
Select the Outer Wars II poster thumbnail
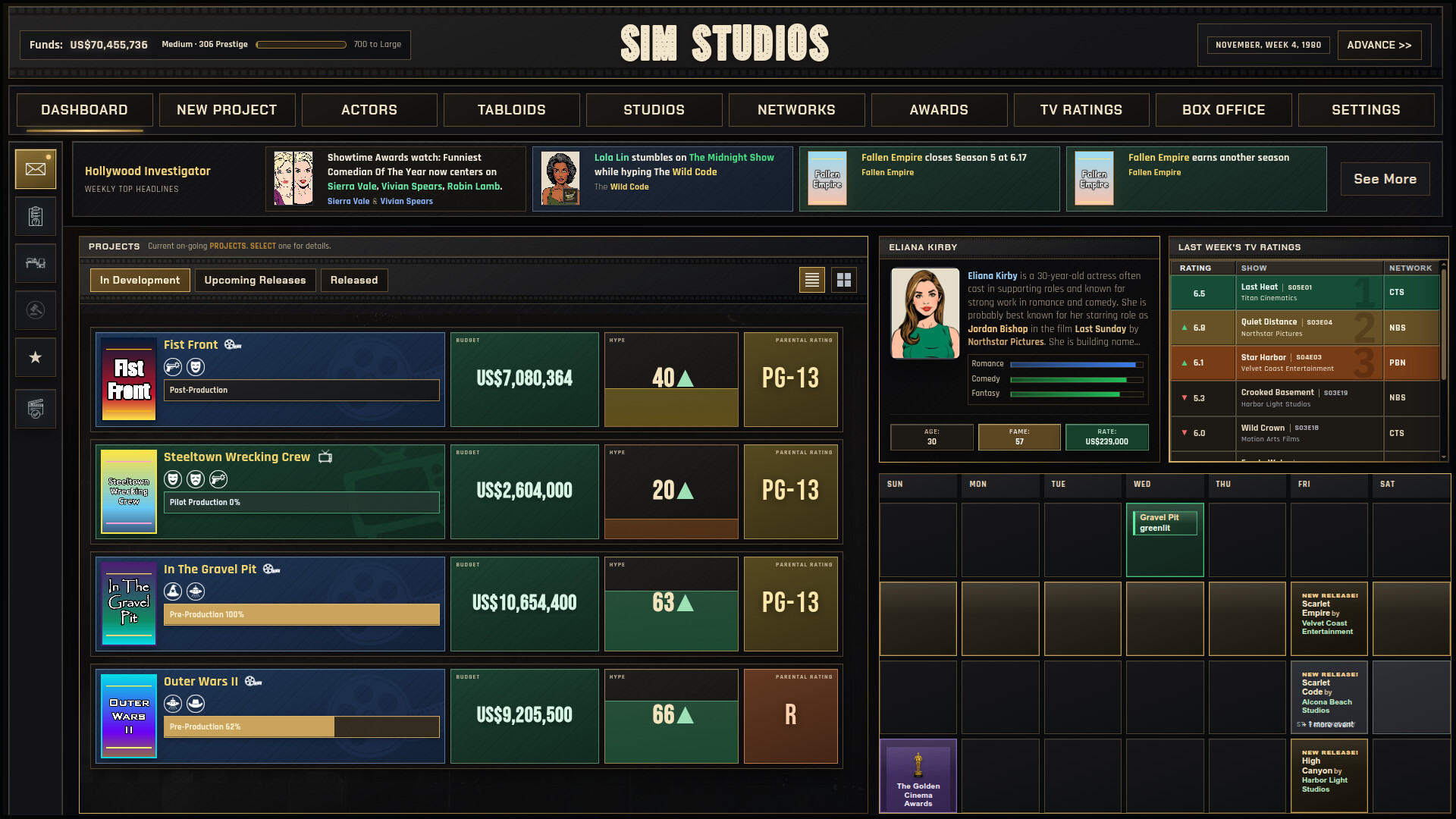point(129,716)
